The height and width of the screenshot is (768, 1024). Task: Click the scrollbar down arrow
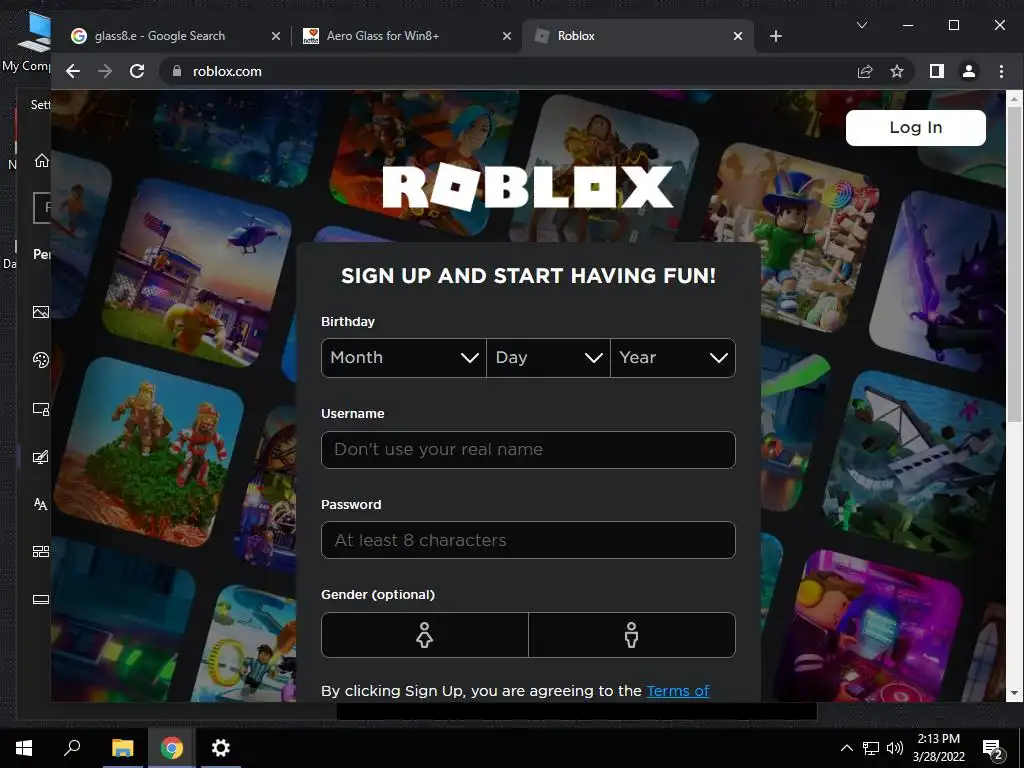[x=1014, y=693]
